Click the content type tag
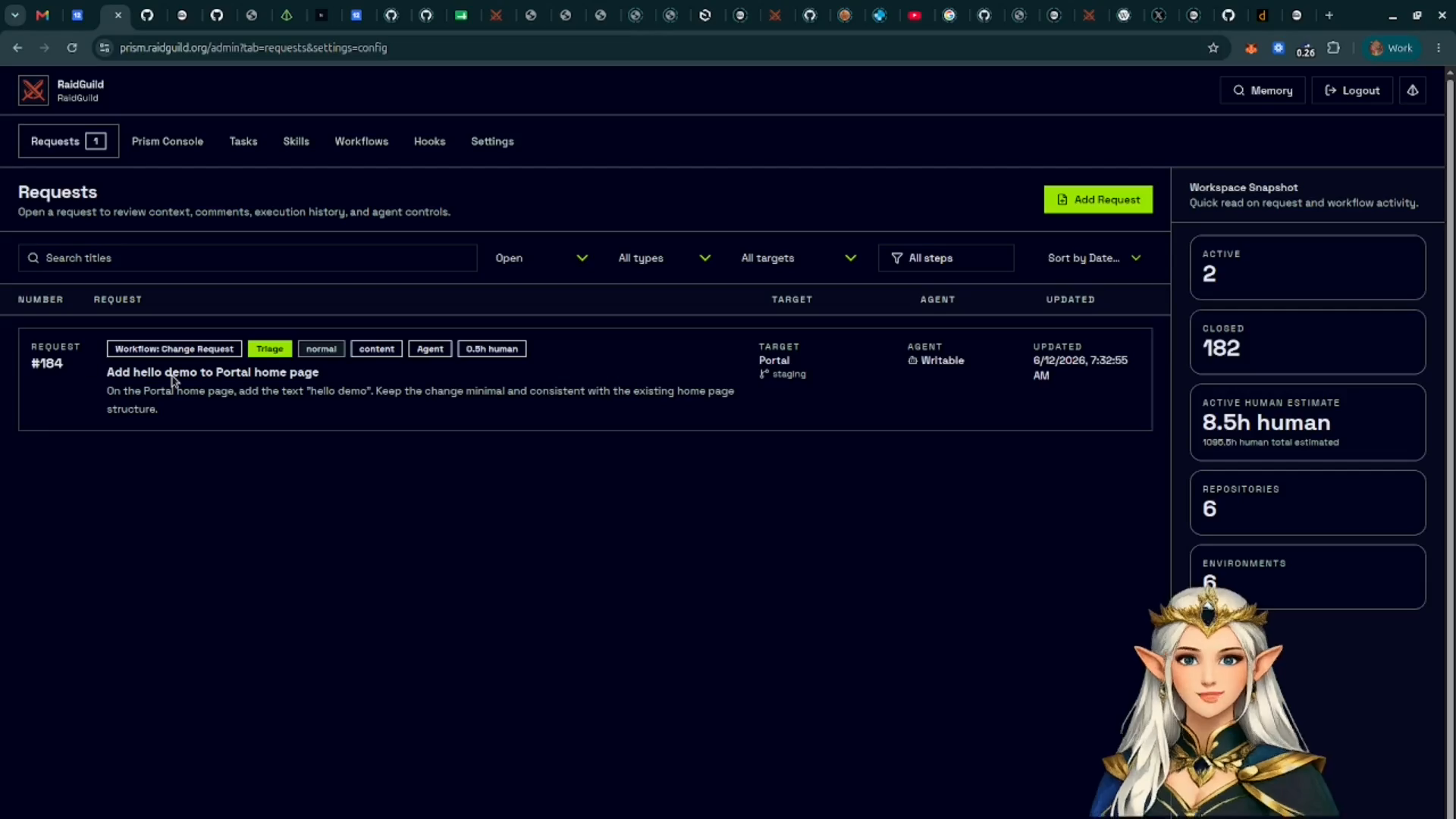The height and width of the screenshot is (819, 1456). [x=377, y=349]
